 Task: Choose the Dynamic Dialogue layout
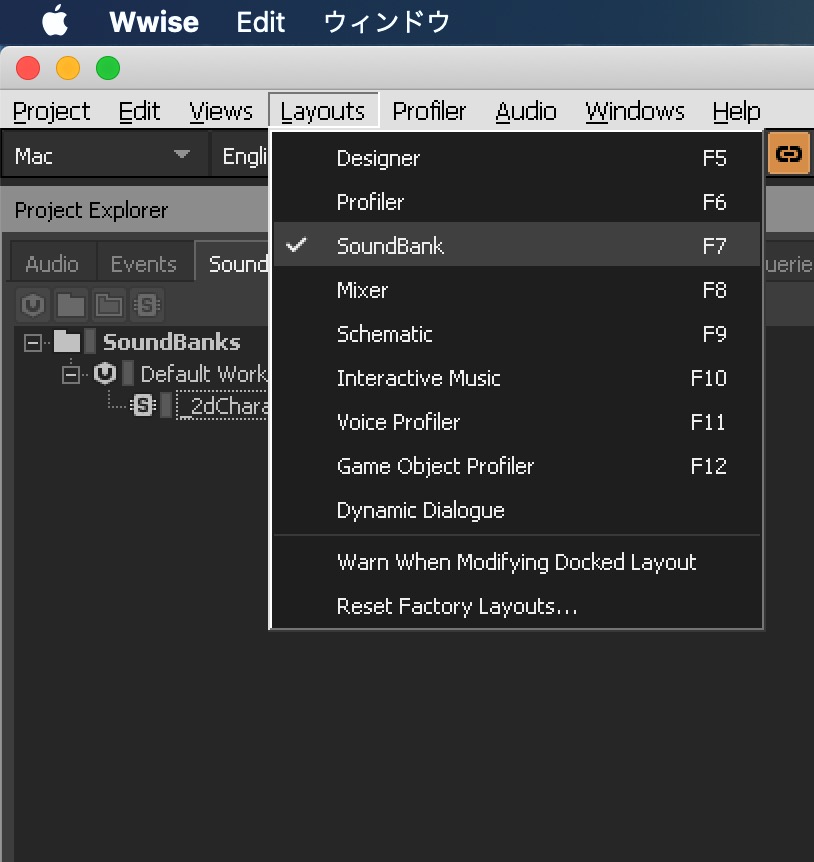[517, 510]
